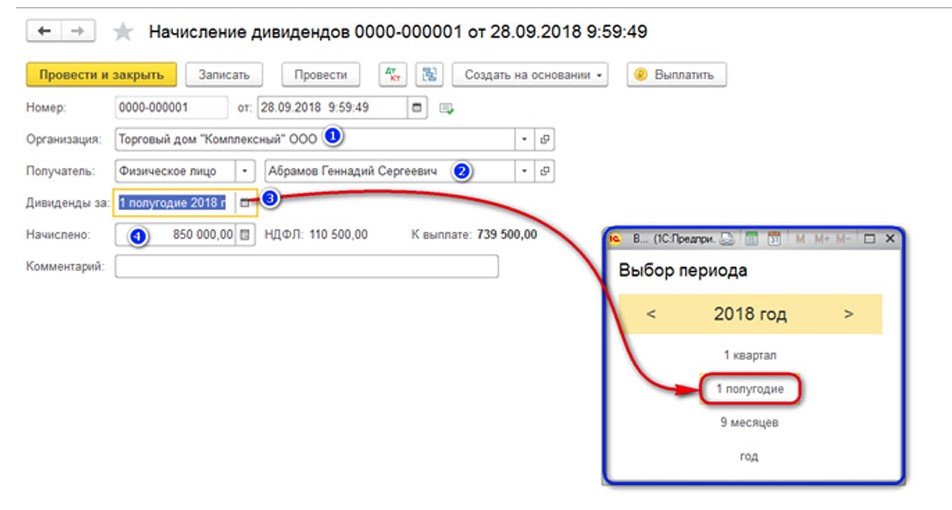Open the Организация record form
952x510 pixels.
tap(546, 139)
